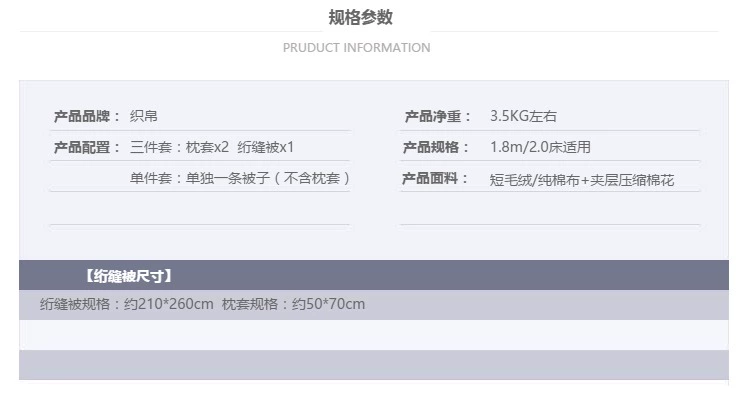The image size is (750, 411).
Task: Click the empty white row below the size row
Action: pos(374,335)
